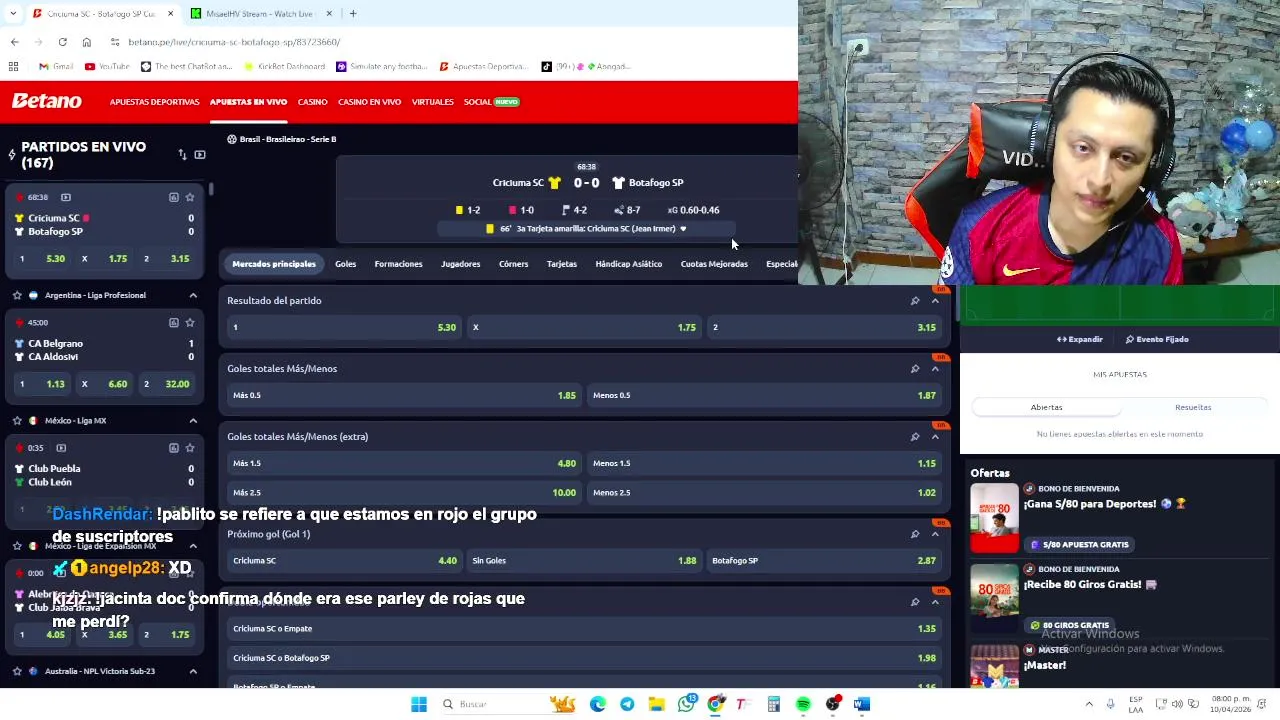Pick Botafogo SP next goal at 2.87
Image resolution: width=1280 pixels, height=720 pixels.
[824, 561]
